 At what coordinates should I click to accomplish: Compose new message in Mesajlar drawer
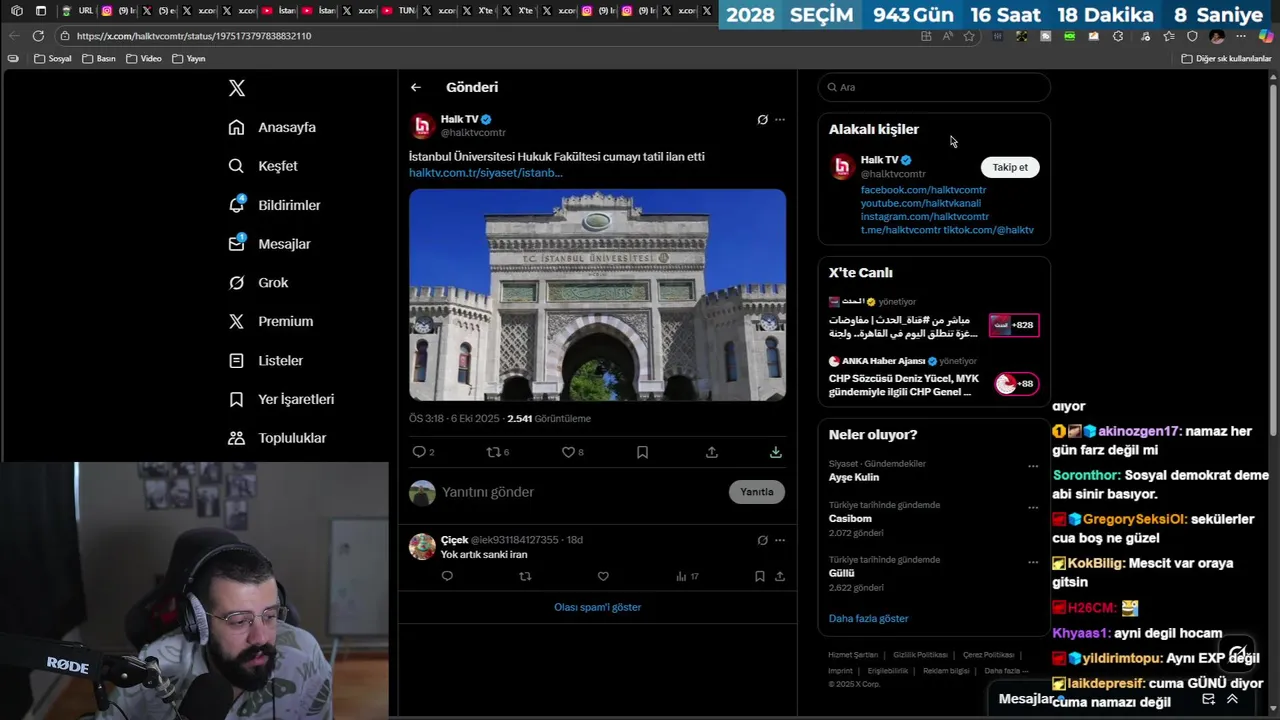1208,699
